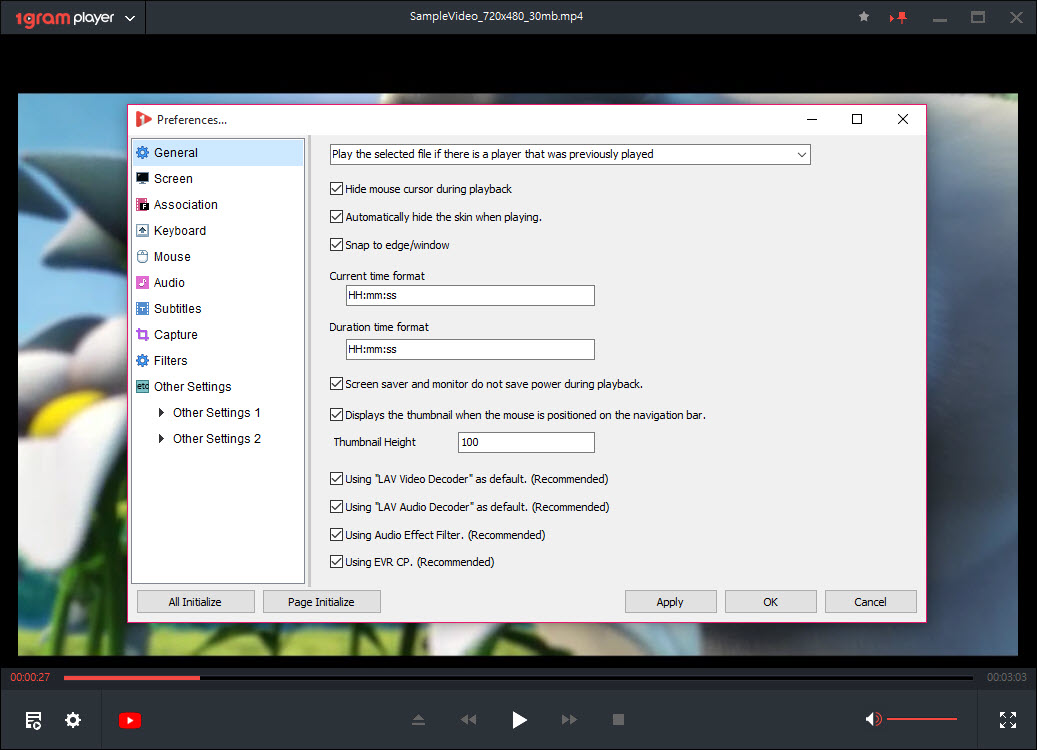The image size is (1037, 750).
Task: Open the 1gram player logo menu
Action: click(75, 18)
